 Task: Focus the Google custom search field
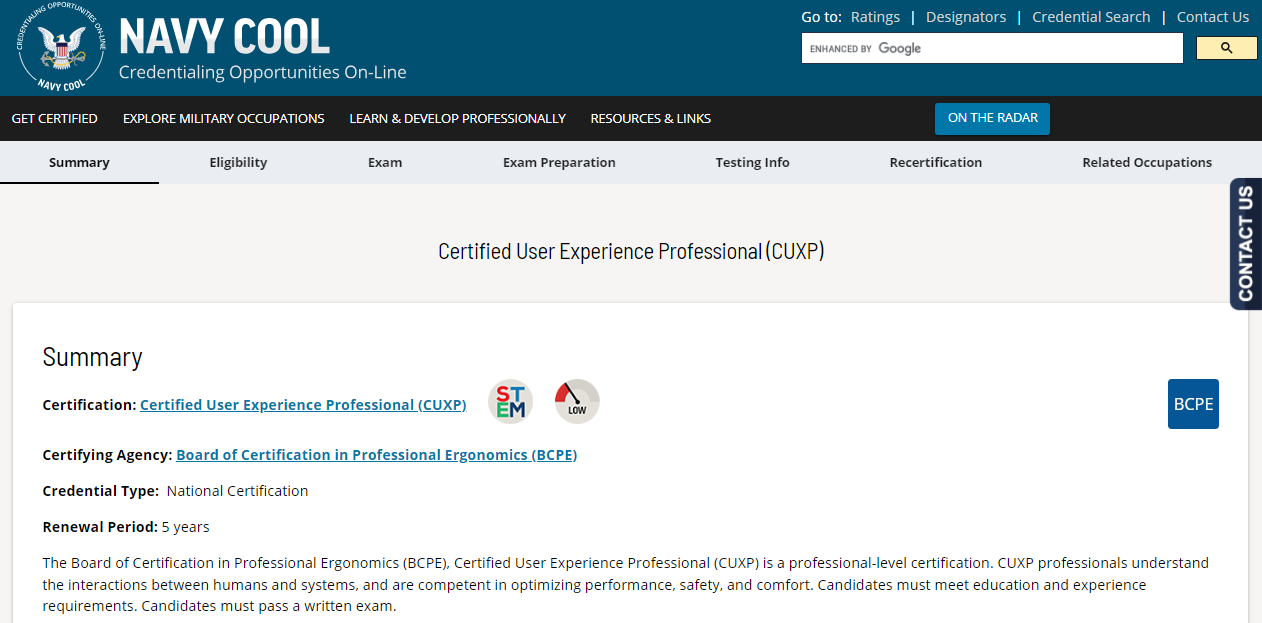pyautogui.click(x=992, y=48)
